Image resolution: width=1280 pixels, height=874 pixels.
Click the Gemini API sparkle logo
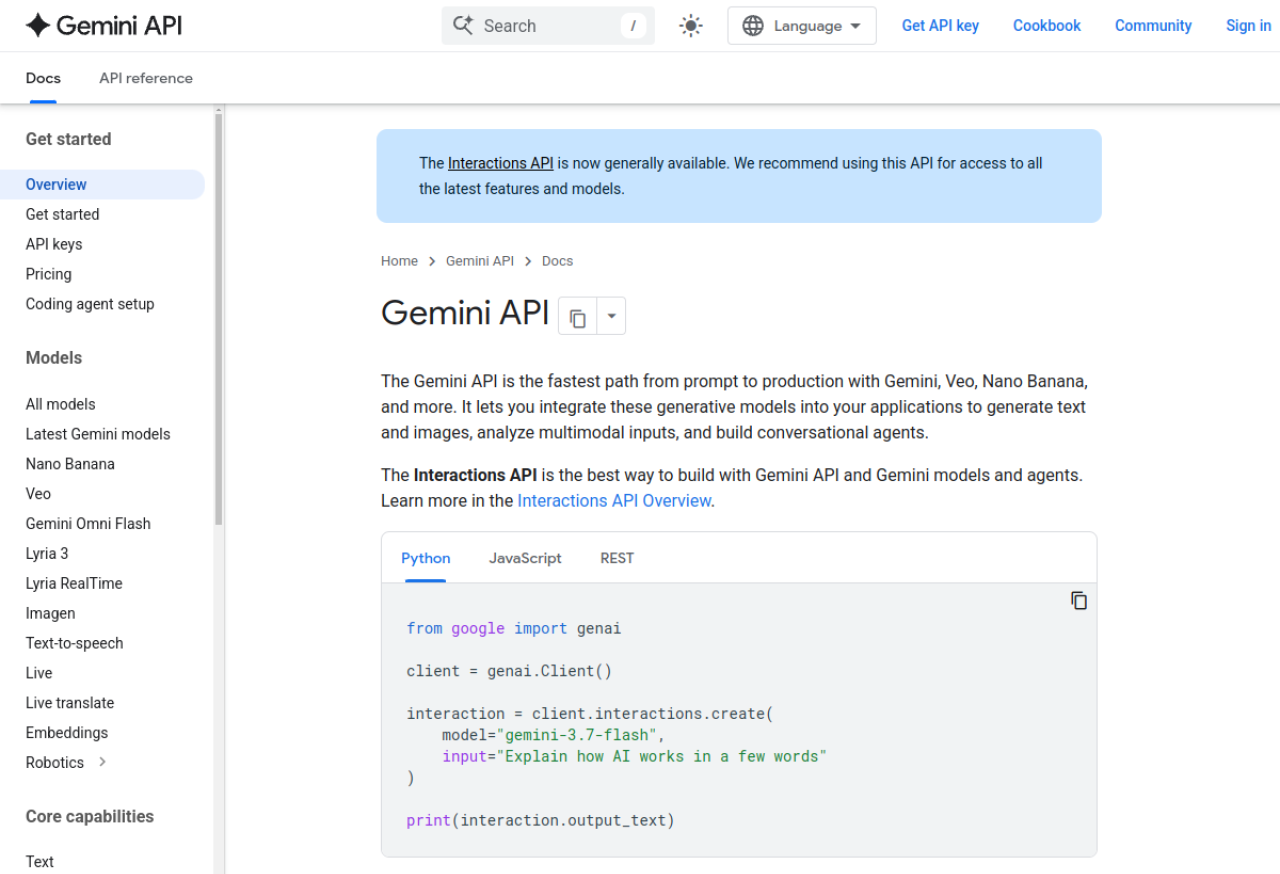pyautogui.click(x=38, y=26)
